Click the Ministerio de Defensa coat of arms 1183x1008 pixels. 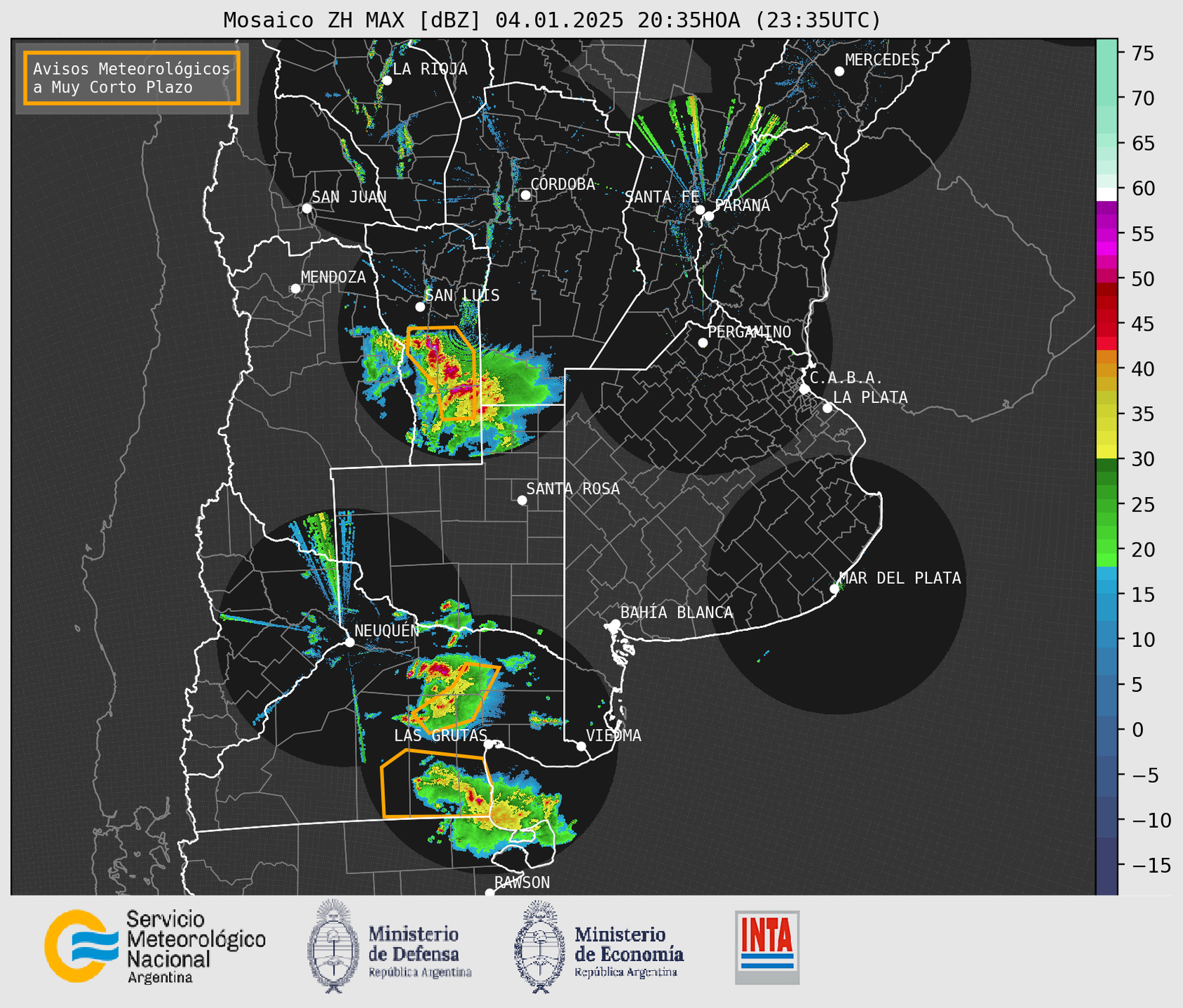click(333, 946)
